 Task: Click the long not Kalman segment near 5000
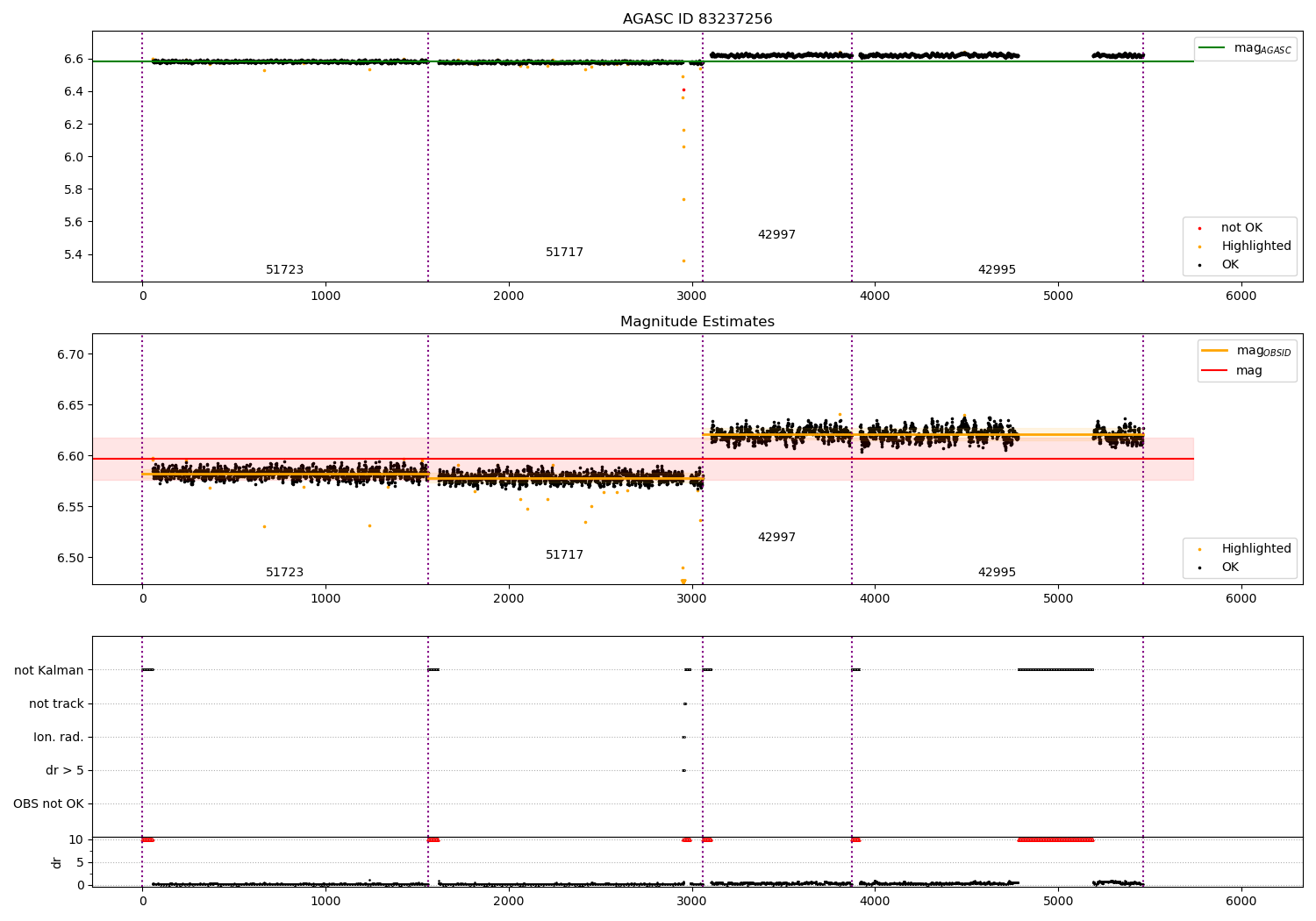point(1055,670)
